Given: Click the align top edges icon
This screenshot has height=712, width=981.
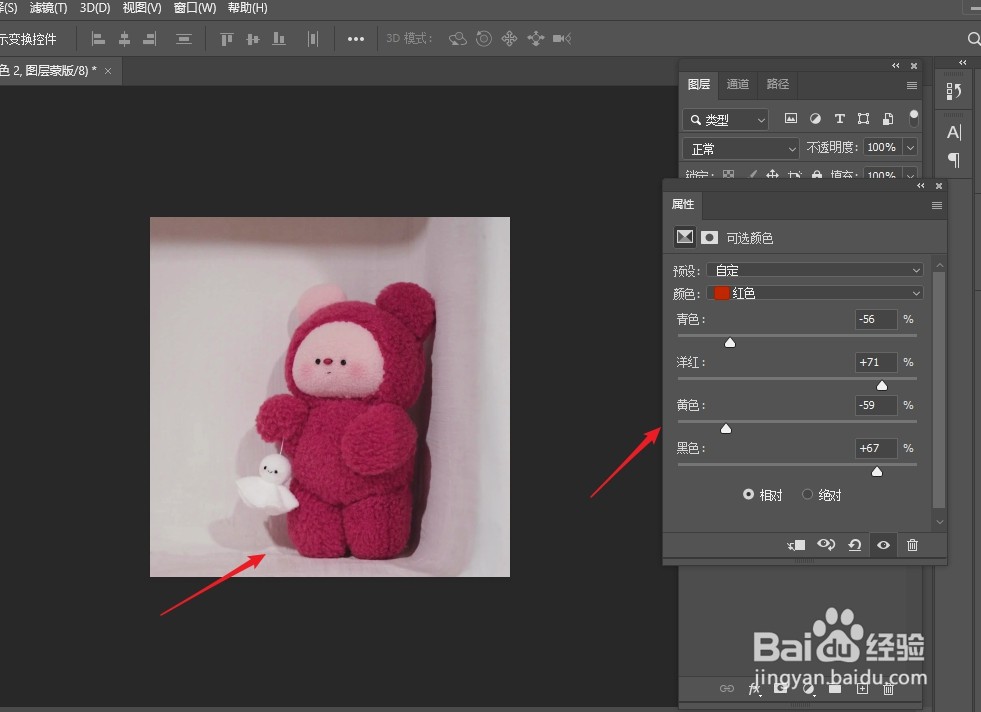Looking at the screenshot, I should [x=226, y=39].
